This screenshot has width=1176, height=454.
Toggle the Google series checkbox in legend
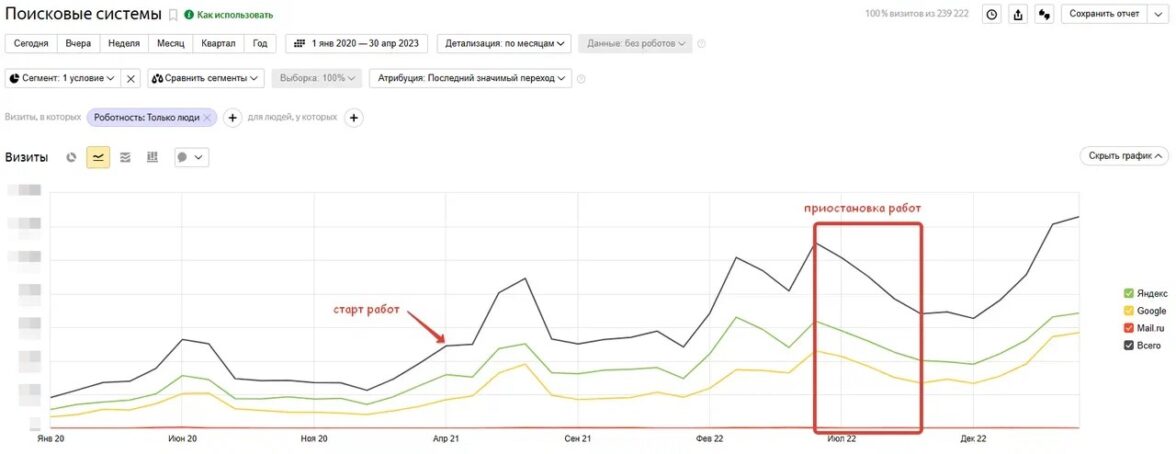1129,311
